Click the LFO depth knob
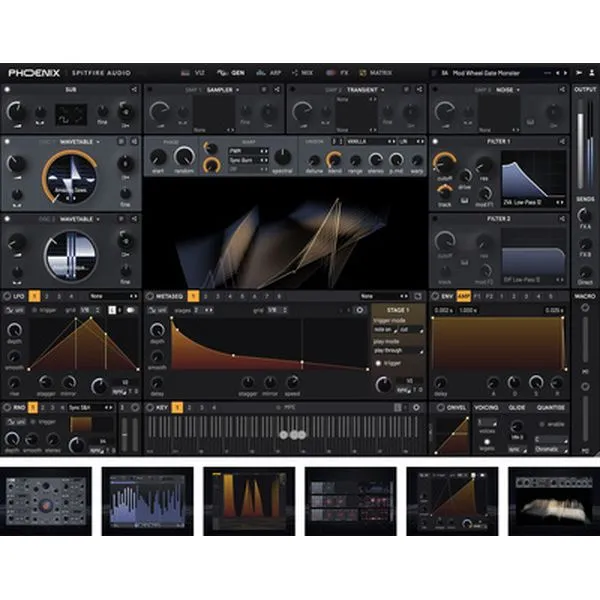600x600 pixels. pos(14,330)
